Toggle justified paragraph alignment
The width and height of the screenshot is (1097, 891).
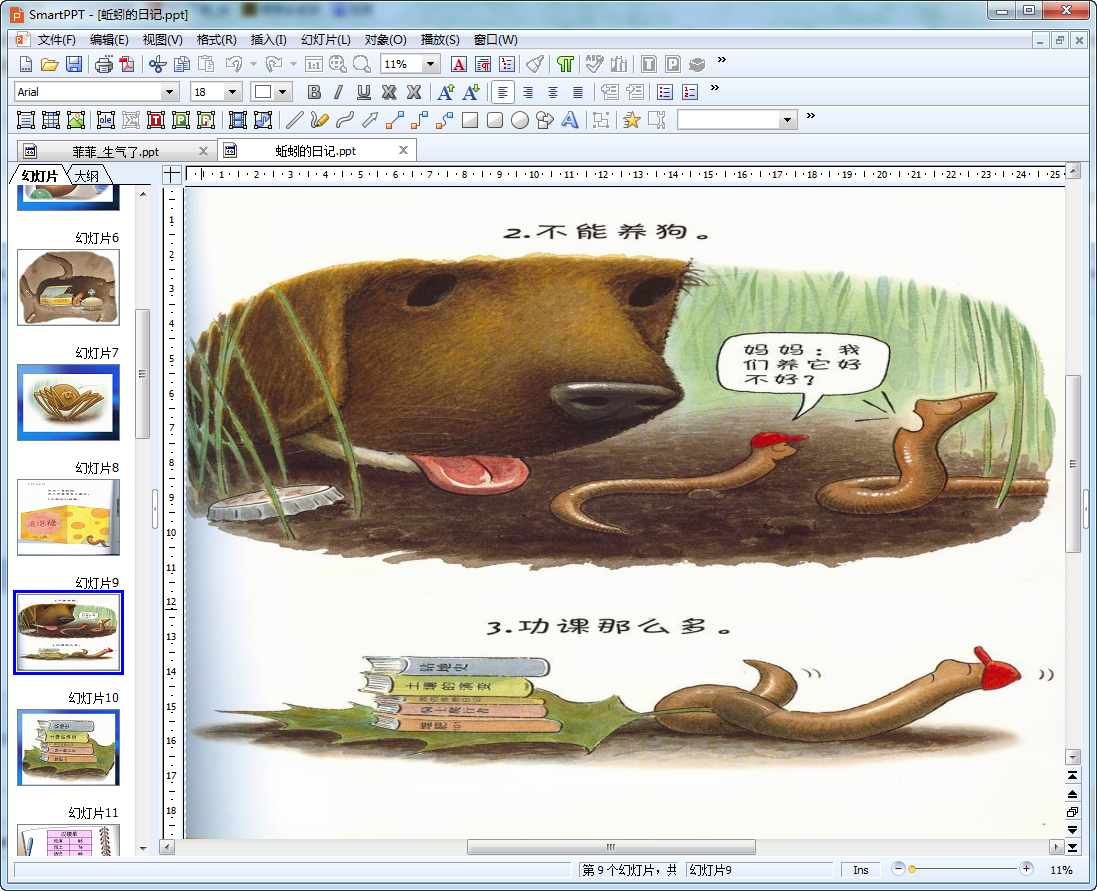click(x=578, y=92)
